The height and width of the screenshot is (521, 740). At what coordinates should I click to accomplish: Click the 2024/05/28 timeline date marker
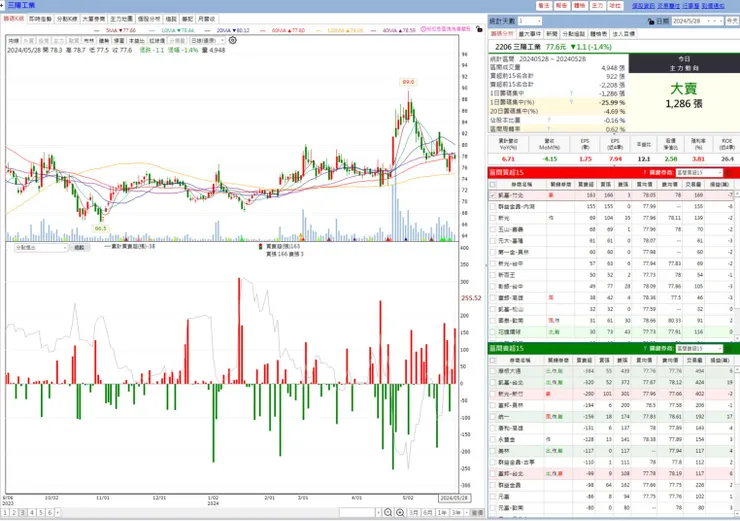pyautogui.click(x=454, y=498)
